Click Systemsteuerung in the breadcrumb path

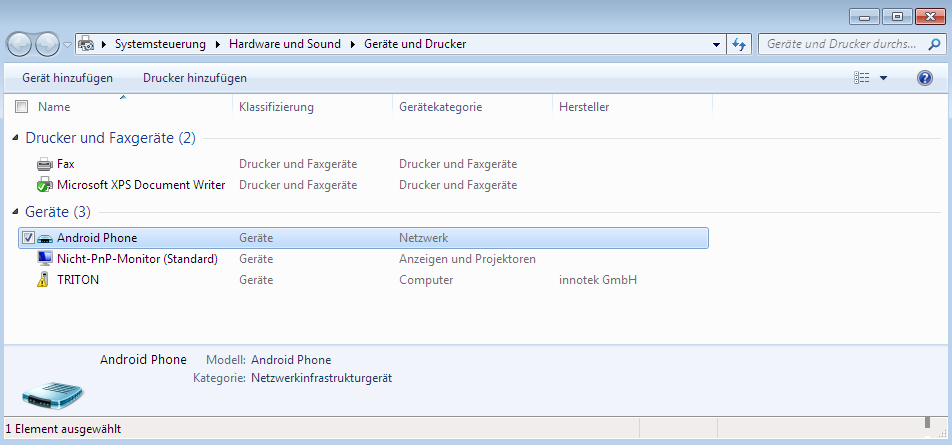[160, 44]
